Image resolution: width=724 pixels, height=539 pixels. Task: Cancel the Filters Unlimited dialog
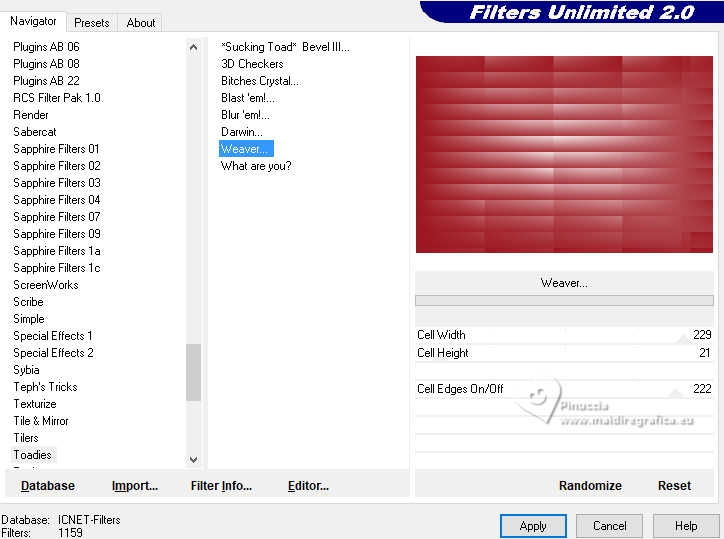[x=609, y=526]
